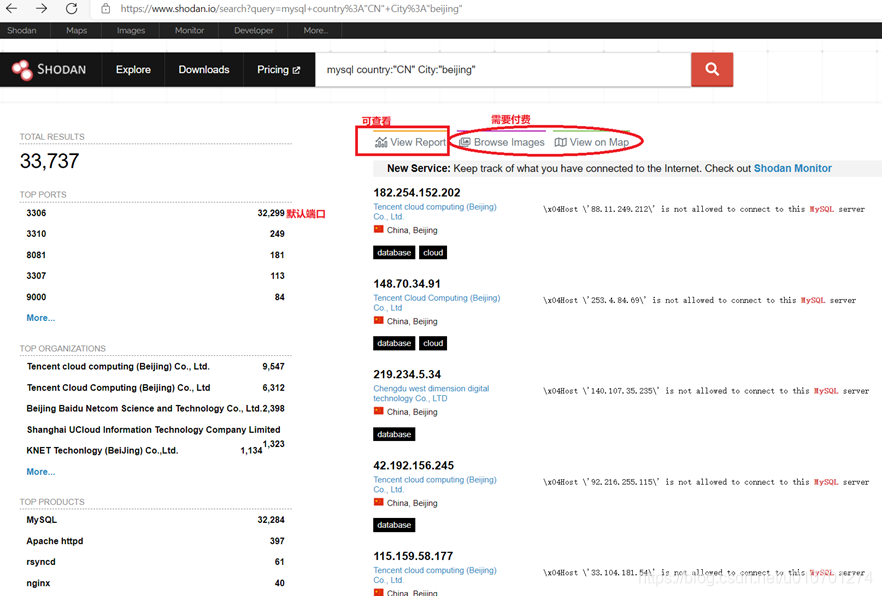Image resolution: width=882 pixels, height=596 pixels.
Task: Click cloud tag under 148.70.34.91
Action: pyautogui.click(x=433, y=343)
